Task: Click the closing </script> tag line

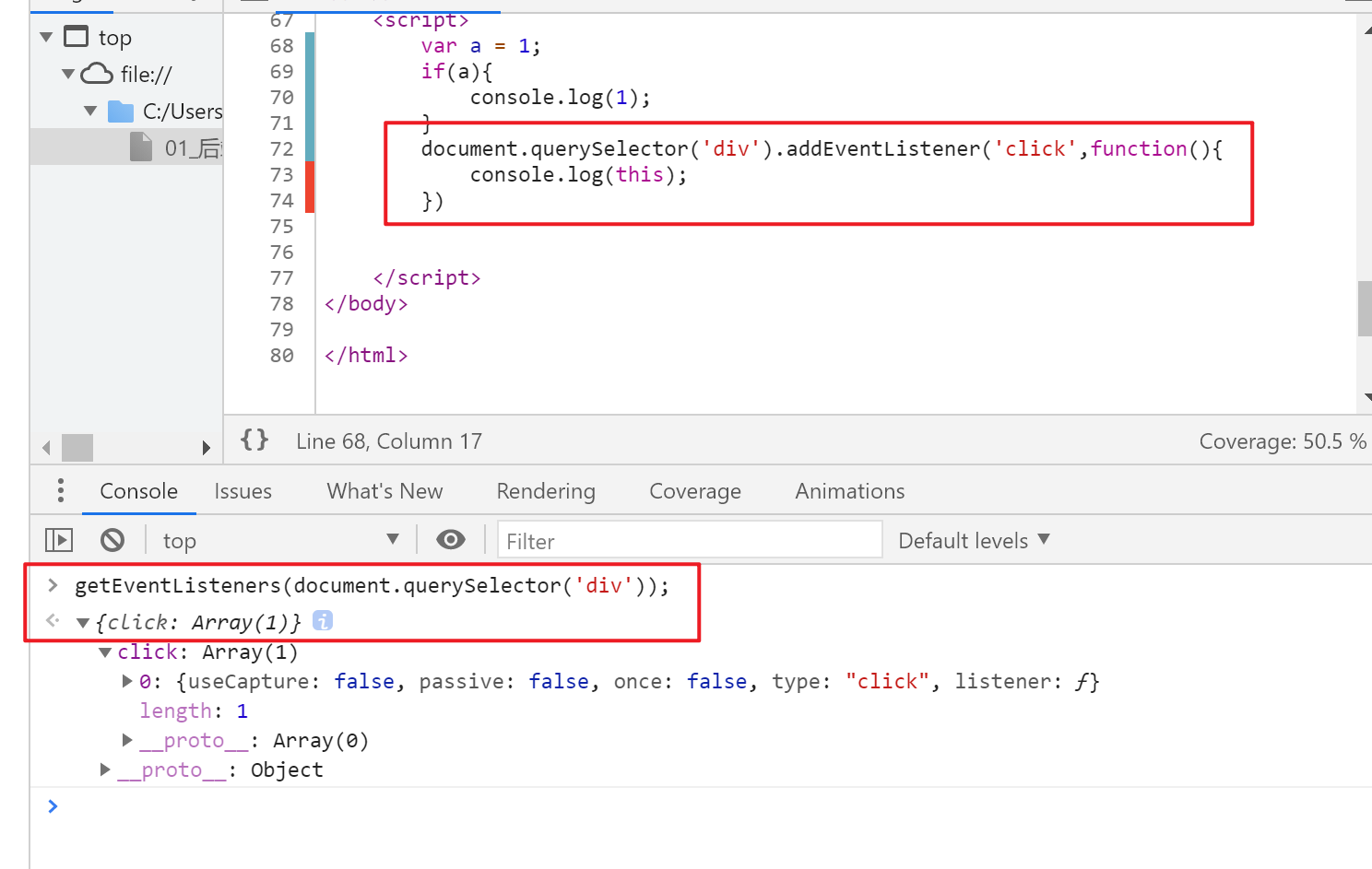Action: 427,277
